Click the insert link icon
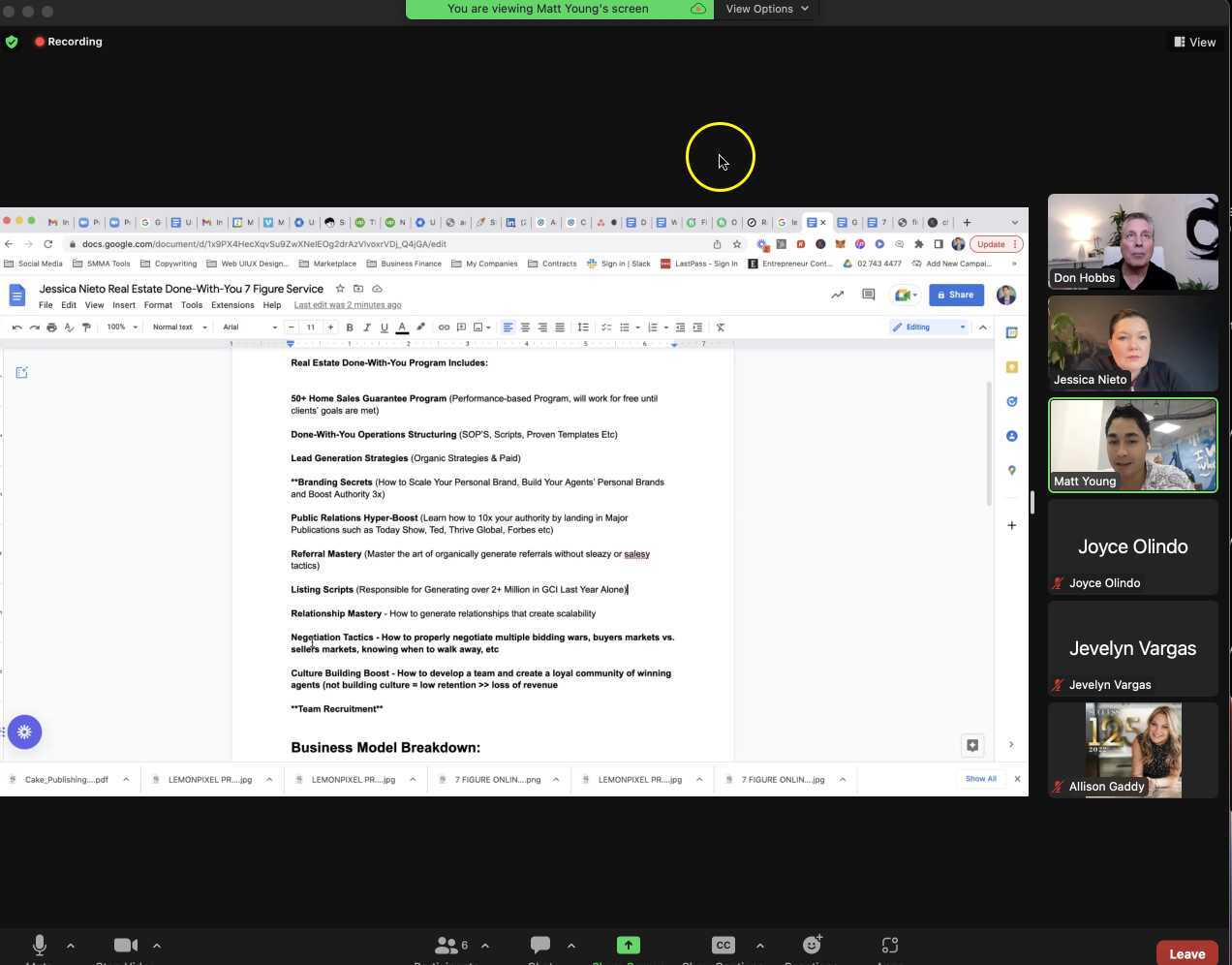Image resolution: width=1232 pixels, height=965 pixels. (444, 327)
